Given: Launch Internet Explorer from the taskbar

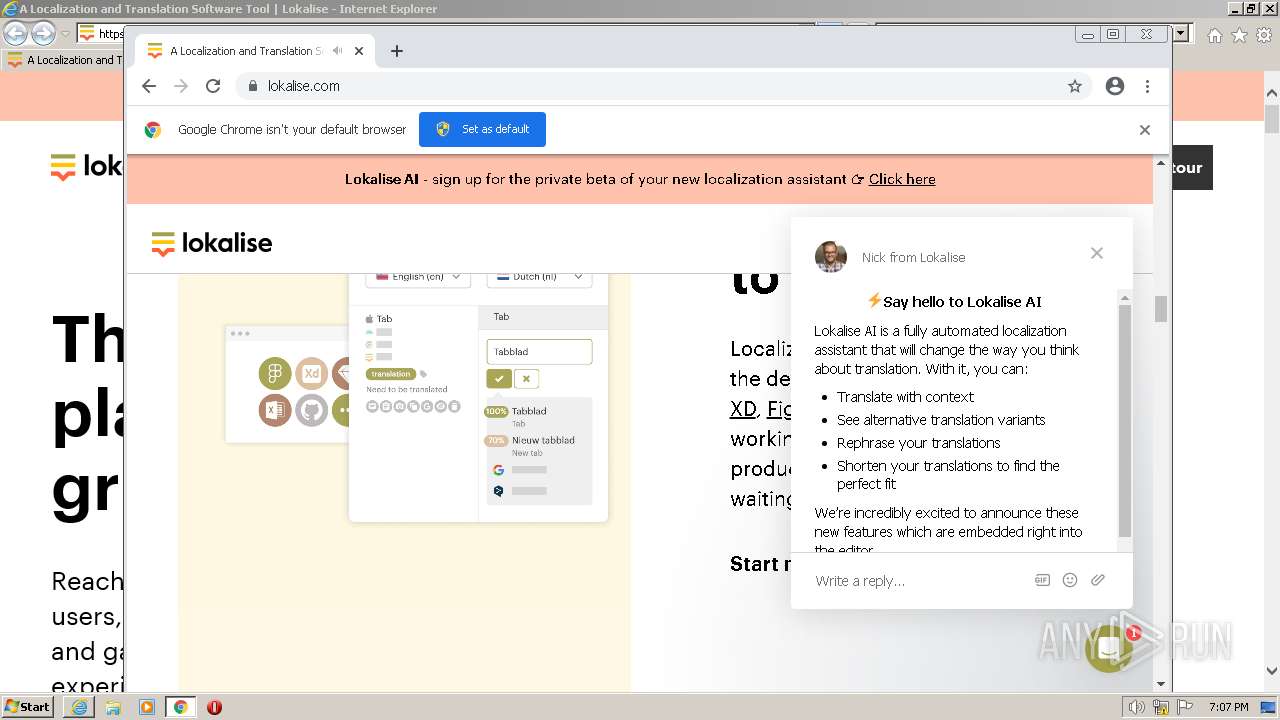Looking at the screenshot, I should (79, 707).
